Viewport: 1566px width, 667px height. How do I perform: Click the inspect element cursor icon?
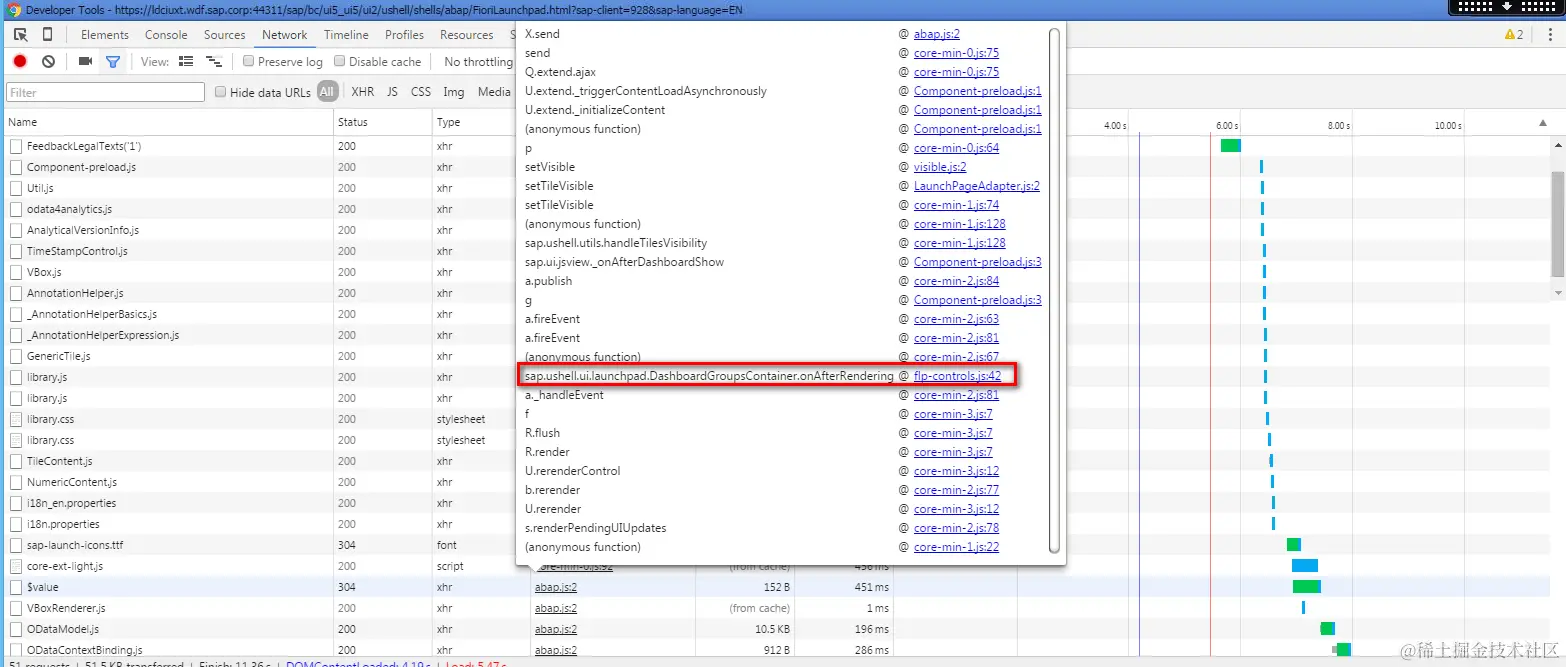(21, 35)
